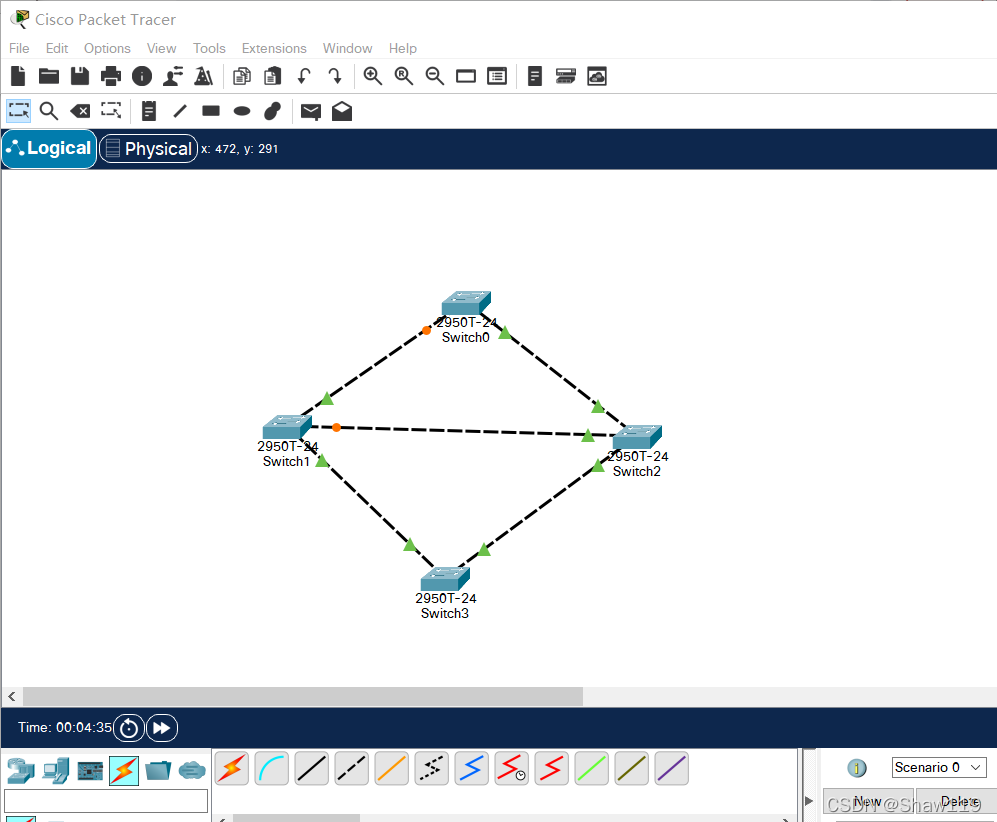Open the View menu
The image size is (997, 822).
[x=162, y=48]
